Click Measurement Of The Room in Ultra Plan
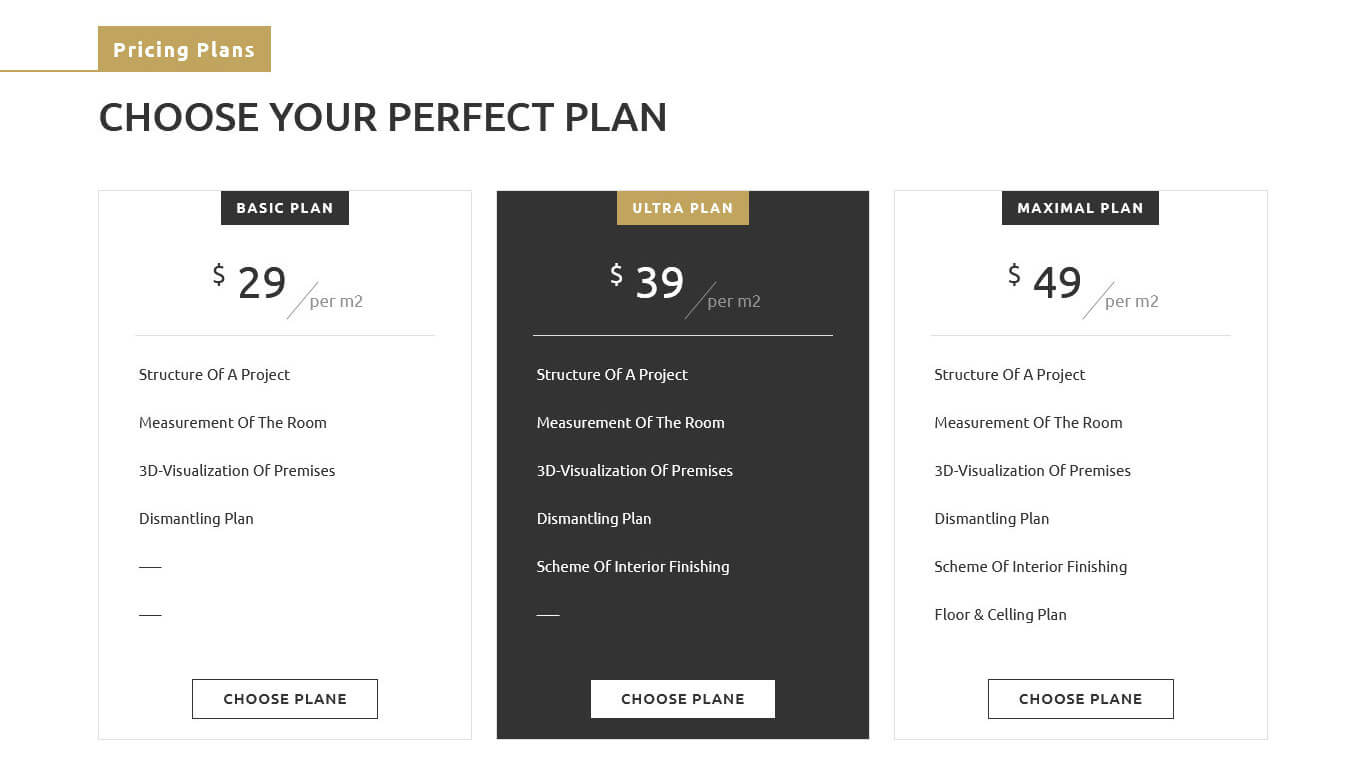 630,423
